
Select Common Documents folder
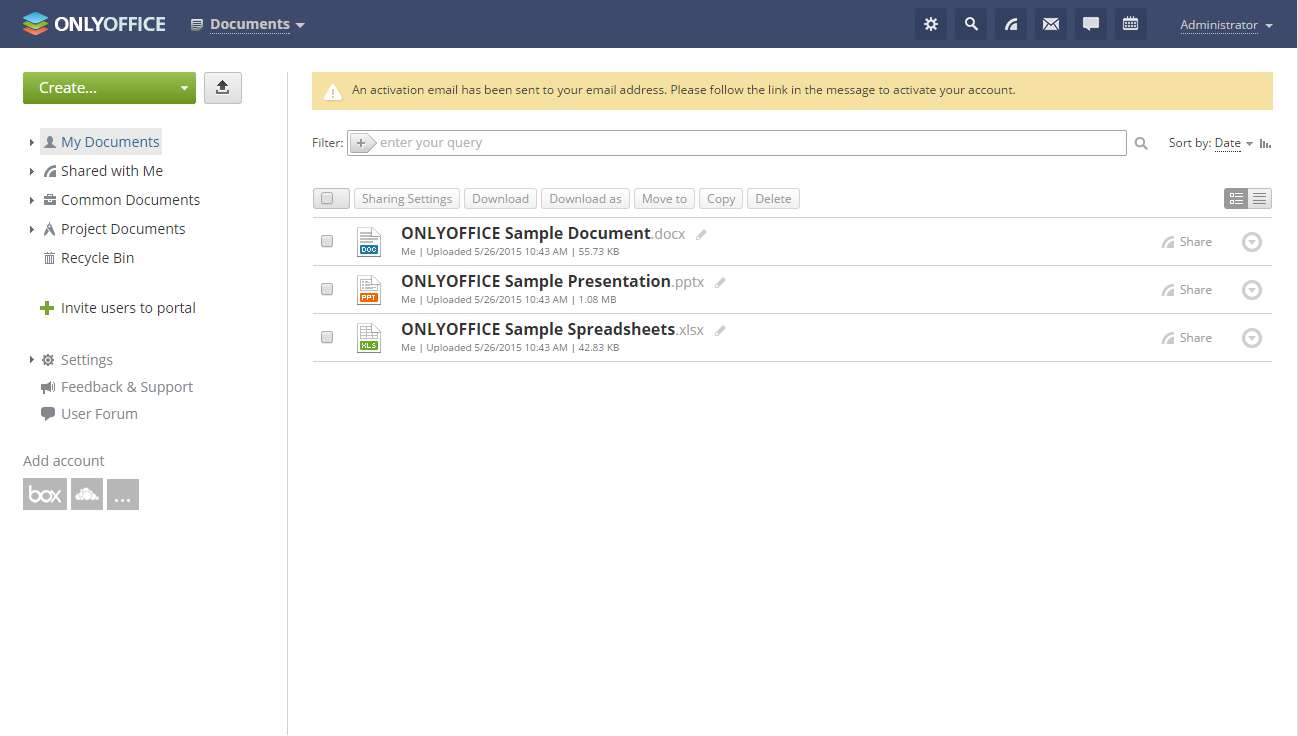130,200
